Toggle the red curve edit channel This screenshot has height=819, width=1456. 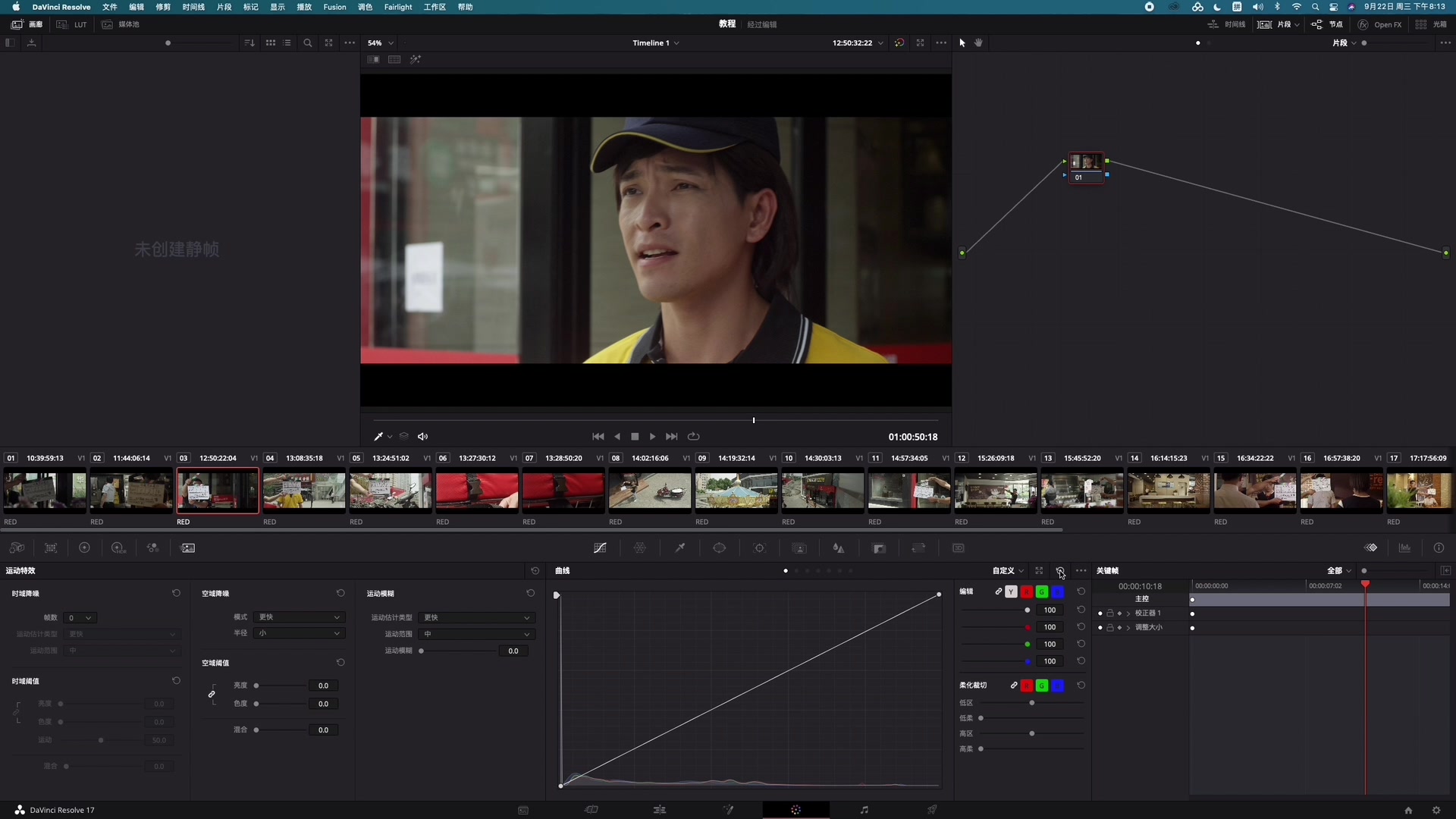point(1027,592)
